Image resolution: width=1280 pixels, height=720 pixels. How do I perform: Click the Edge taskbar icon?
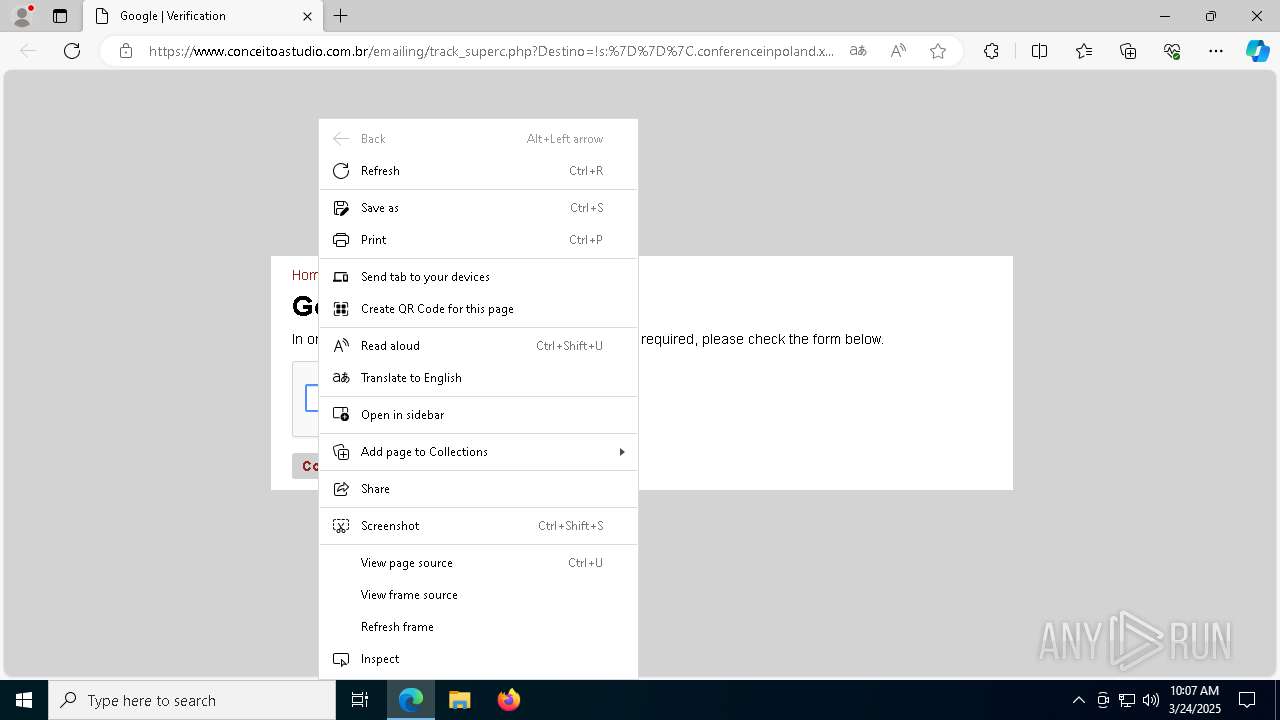pyautogui.click(x=411, y=700)
